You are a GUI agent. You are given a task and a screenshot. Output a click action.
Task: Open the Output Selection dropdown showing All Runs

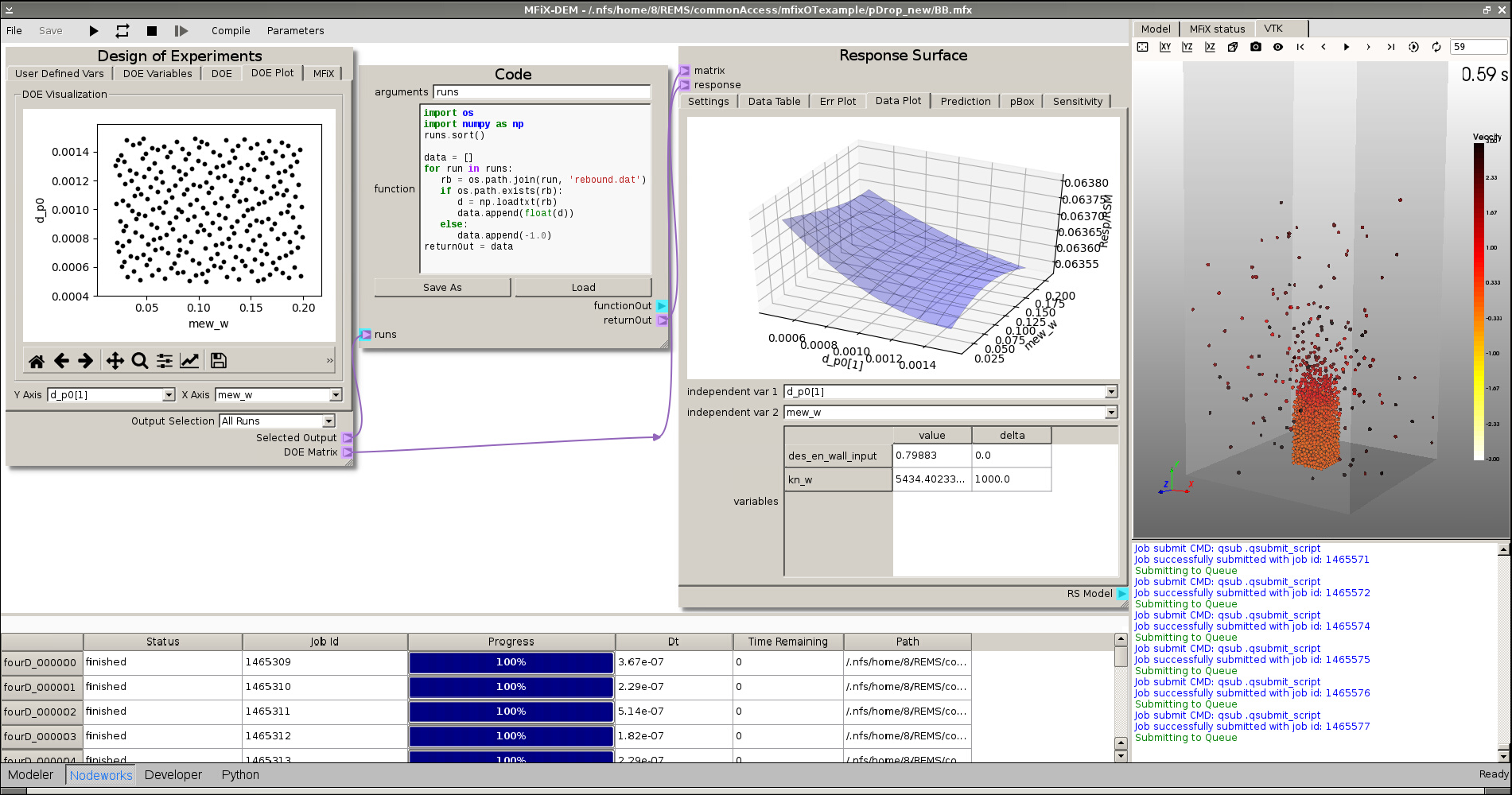(278, 421)
